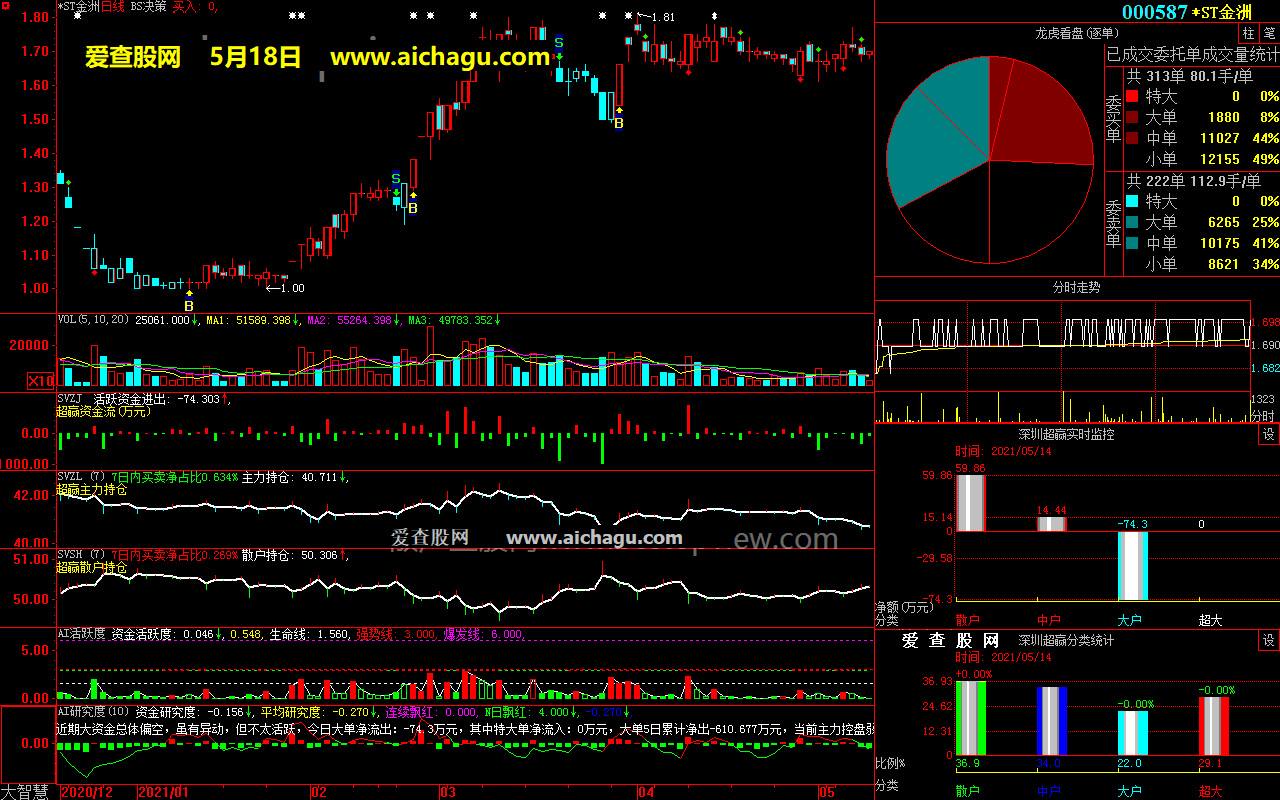Select the 龙虎看盘(逐单) panel title
This screenshot has height=800, width=1280.
[x=1076, y=33]
